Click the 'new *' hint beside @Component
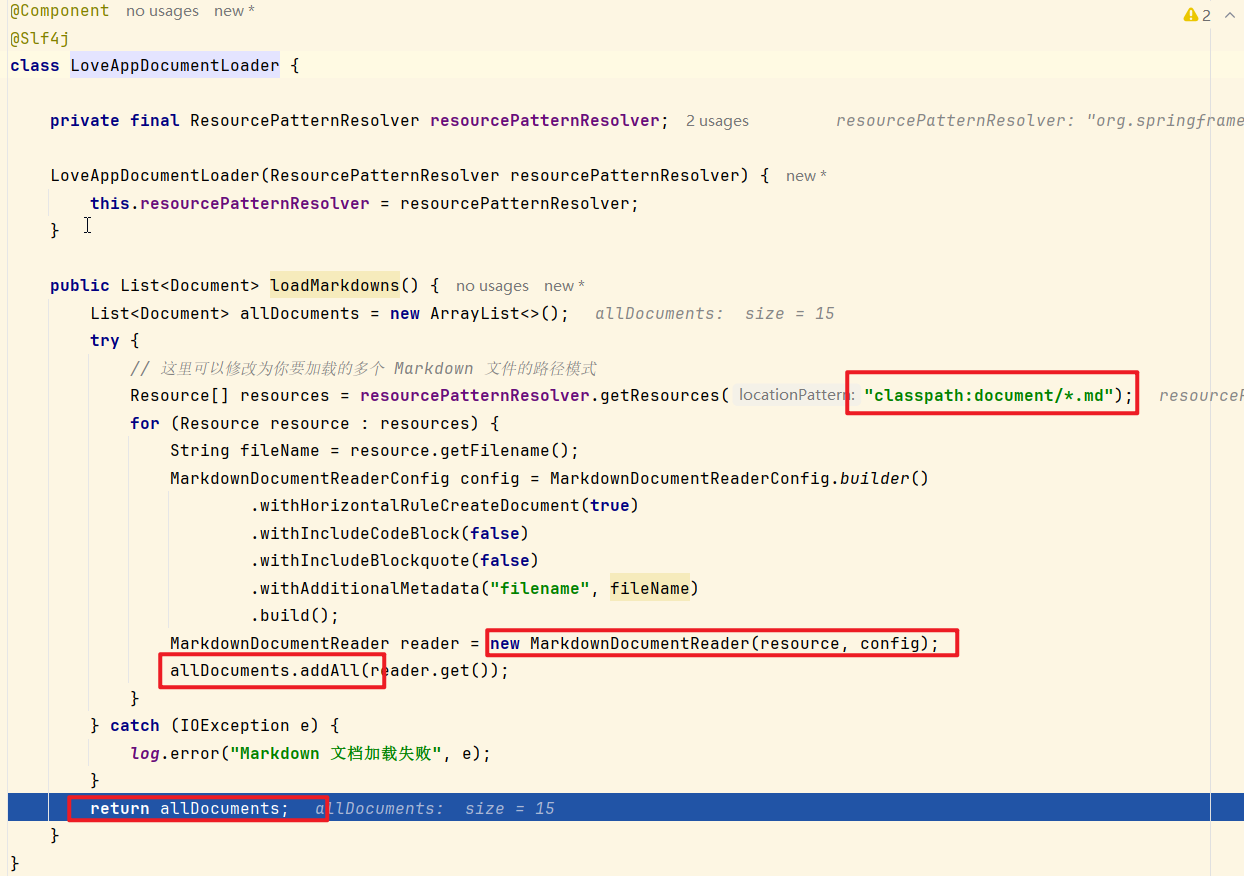Screen dimensions: 1244x876 [x=234, y=11]
